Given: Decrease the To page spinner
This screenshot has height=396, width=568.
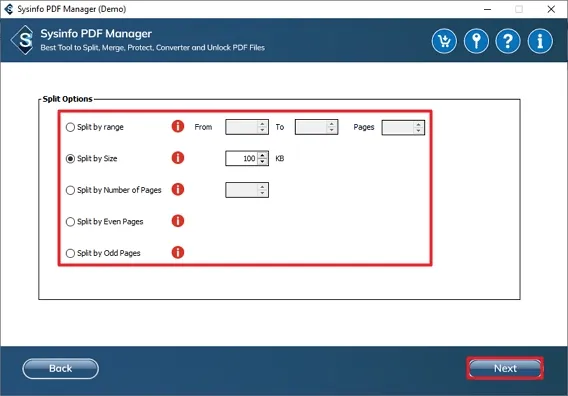Looking at the screenshot, I should (x=332, y=130).
